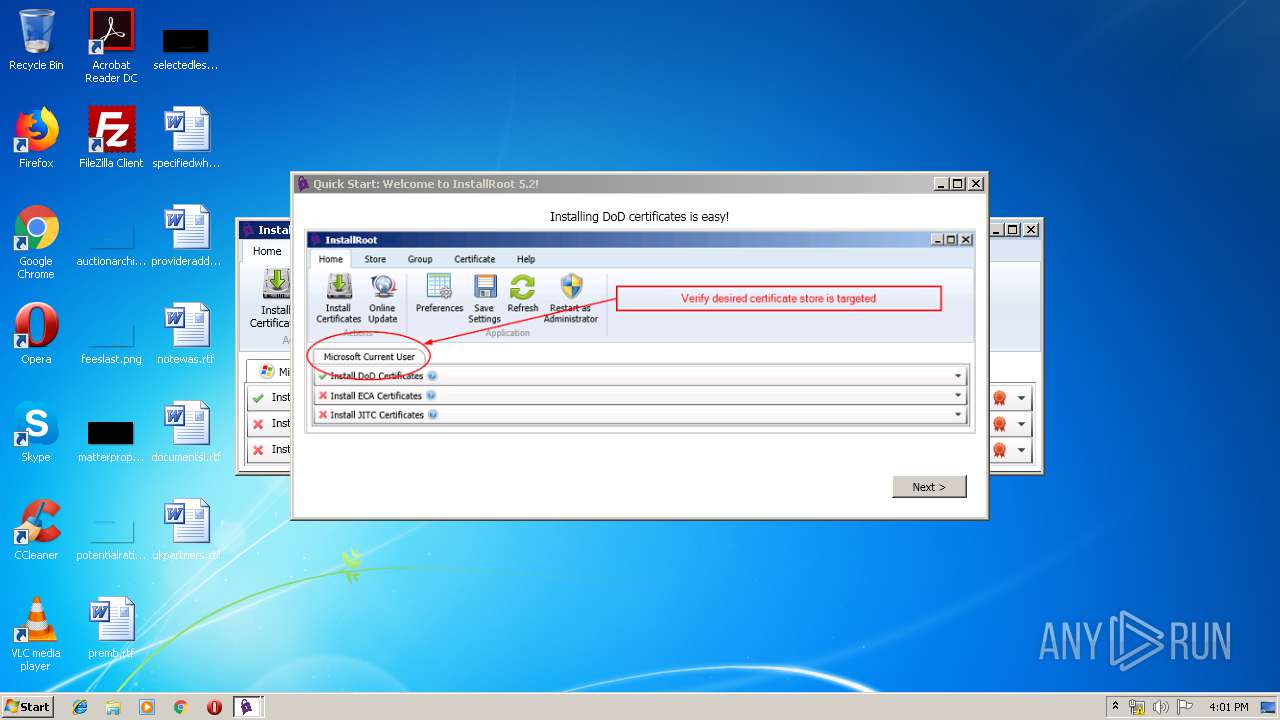The image size is (1280, 720).
Task: Open FileZilla Client desktop shortcut
Action: (111, 138)
